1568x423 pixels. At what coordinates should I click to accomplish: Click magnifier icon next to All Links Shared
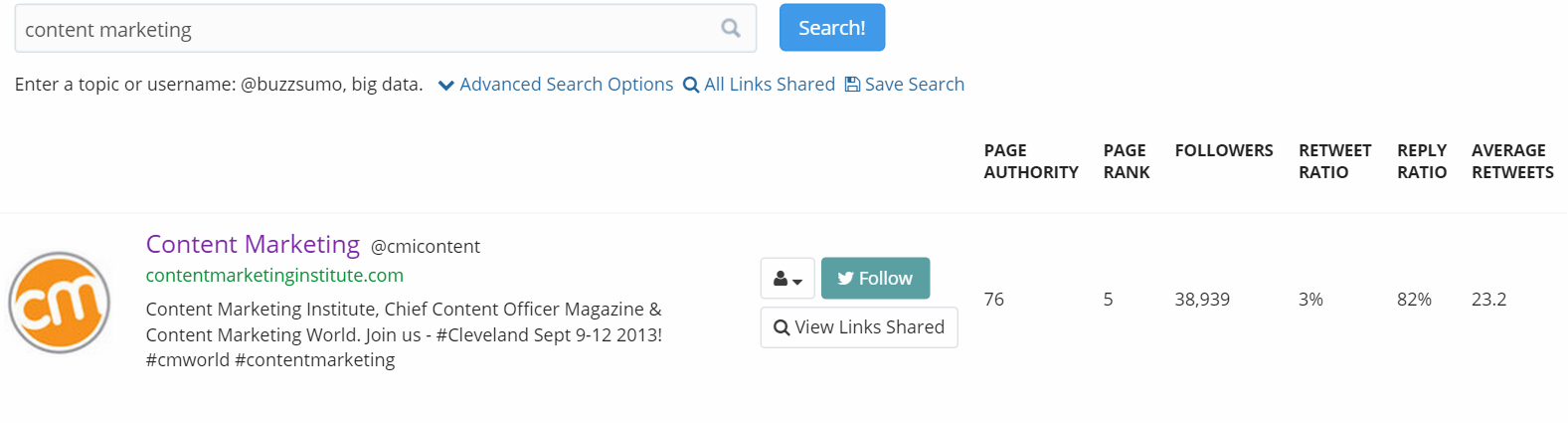tap(691, 85)
